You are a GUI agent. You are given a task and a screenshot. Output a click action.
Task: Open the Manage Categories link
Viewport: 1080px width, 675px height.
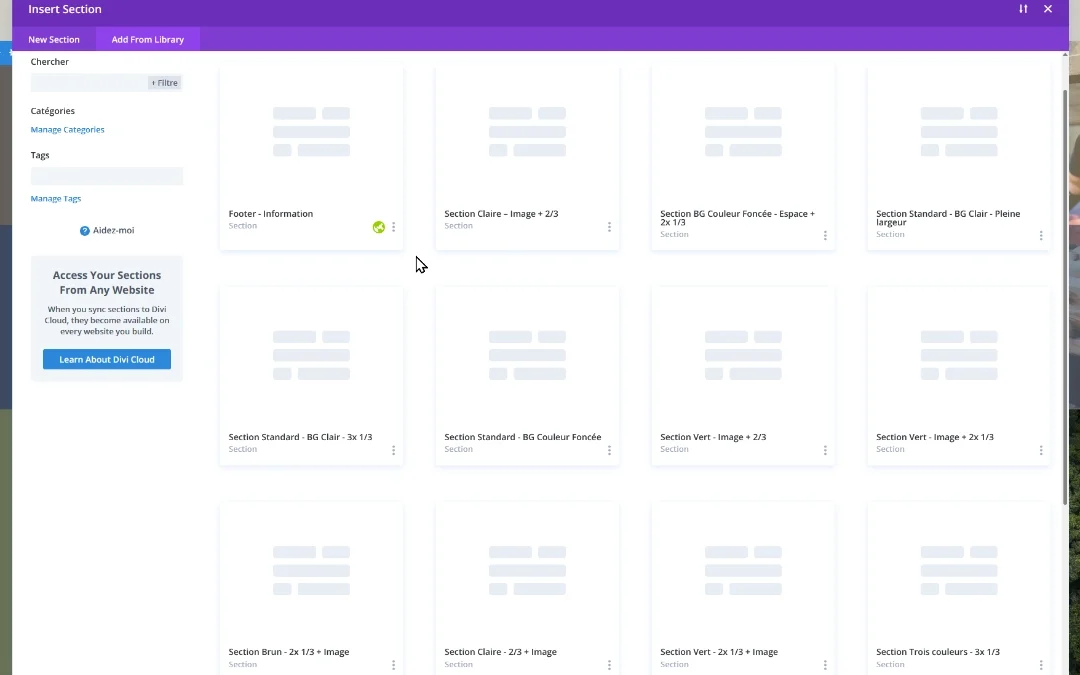(x=67, y=130)
